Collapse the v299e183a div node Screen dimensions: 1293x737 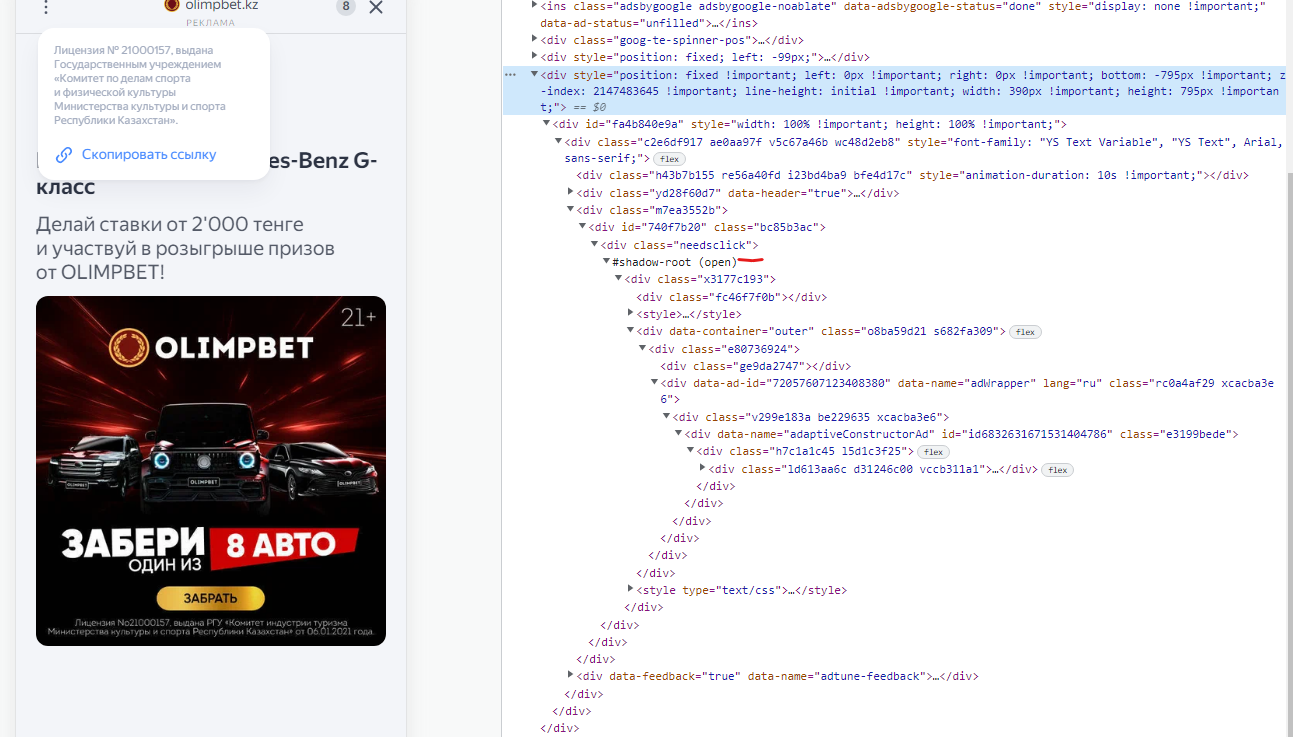click(x=666, y=417)
